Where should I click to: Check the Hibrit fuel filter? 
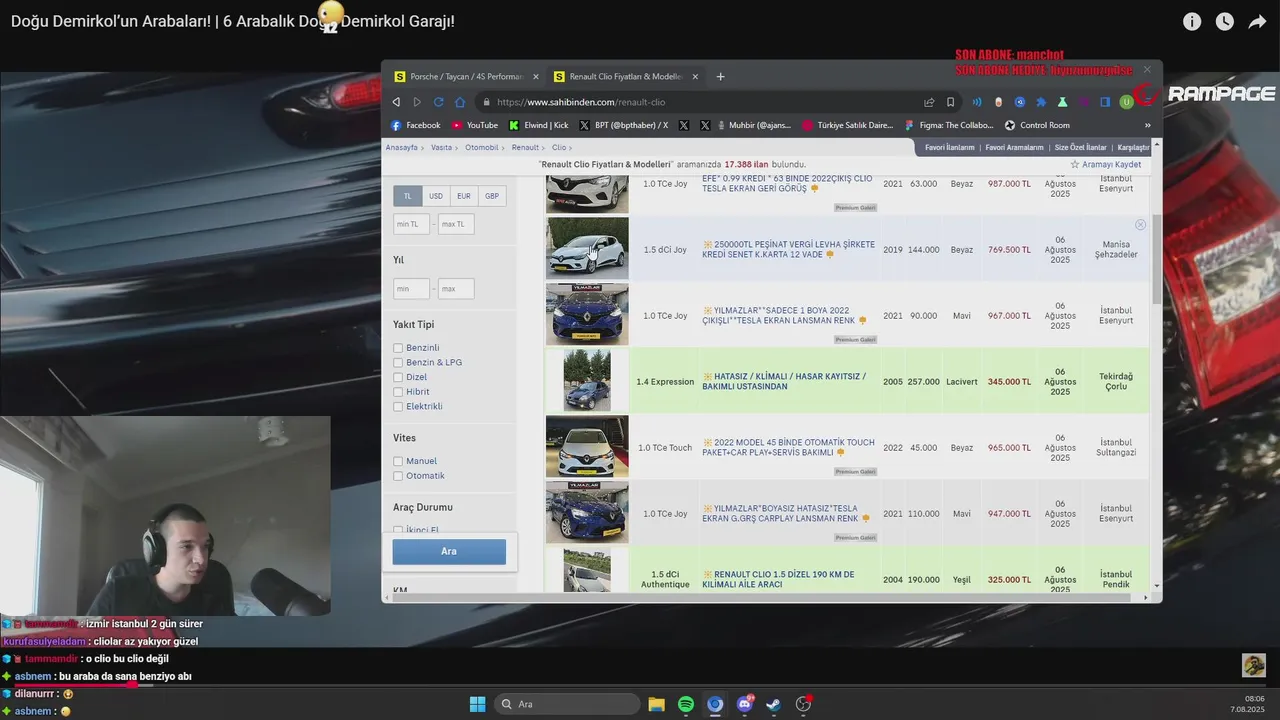(x=398, y=392)
